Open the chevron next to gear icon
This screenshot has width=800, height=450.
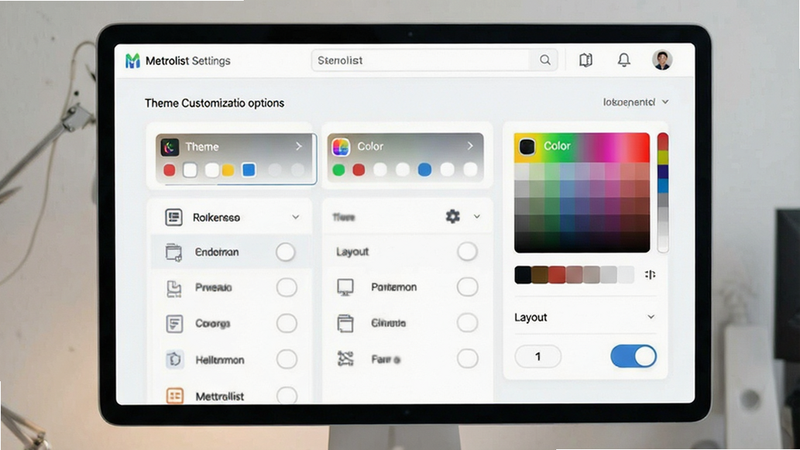pos(477,216)
